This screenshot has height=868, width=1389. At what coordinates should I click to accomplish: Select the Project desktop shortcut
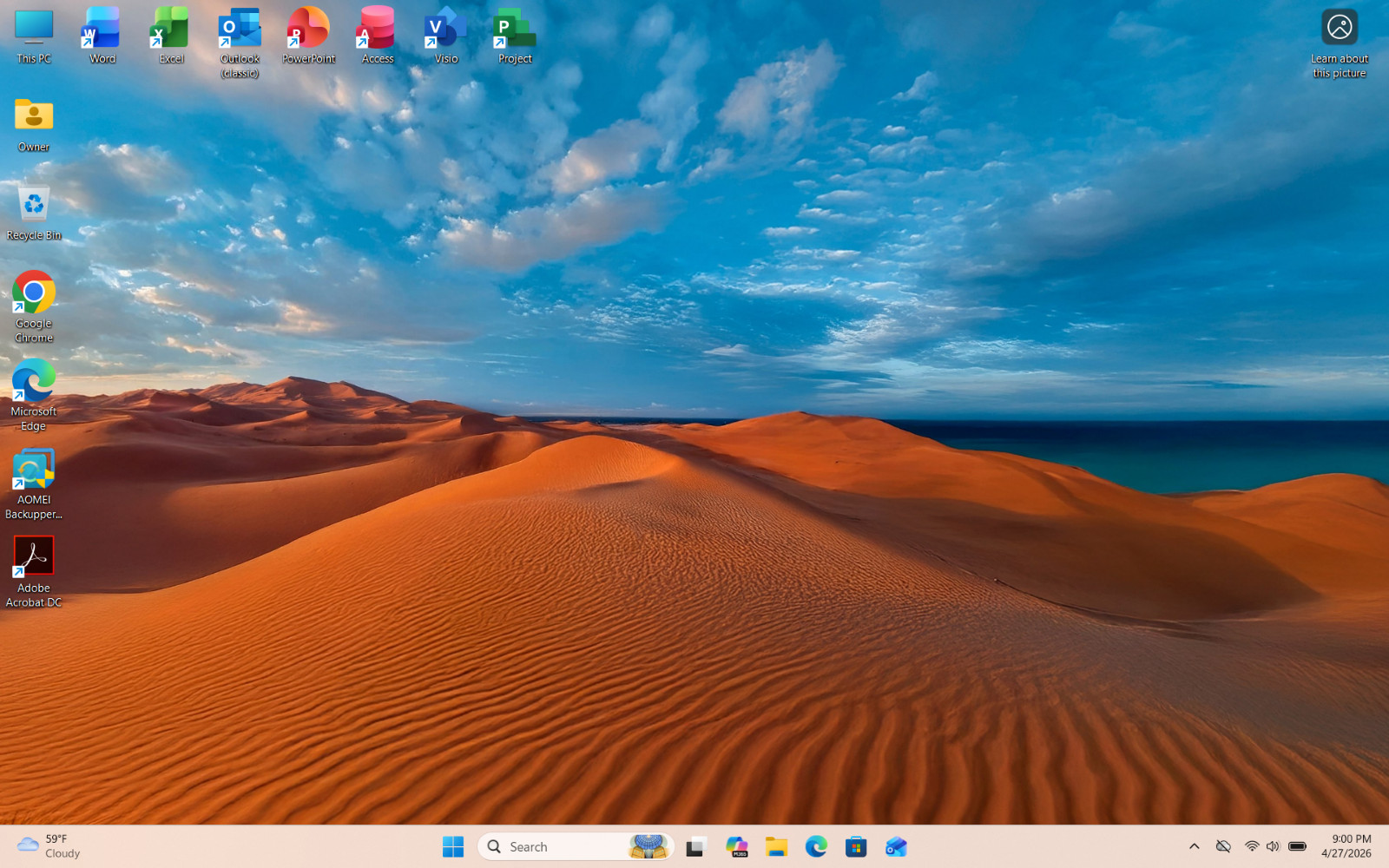click(515, 36)
